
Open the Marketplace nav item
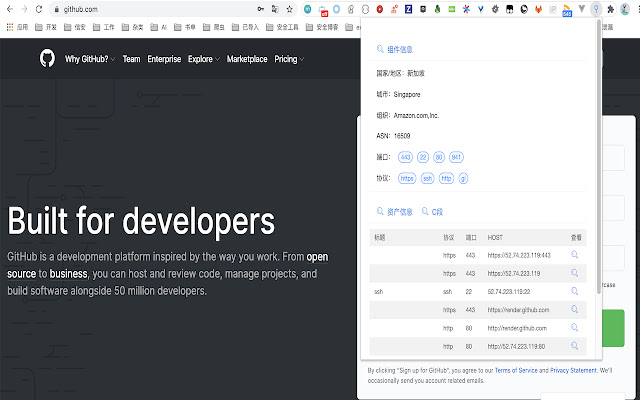pyautogui.click(x=247, y=59)
